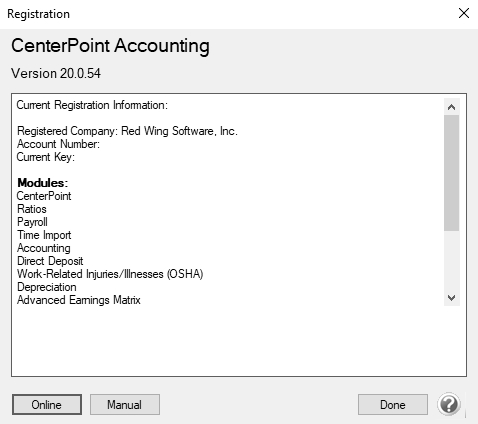
Task: Click Advanced Earnings Matrix entry
Action: point(79,300)
